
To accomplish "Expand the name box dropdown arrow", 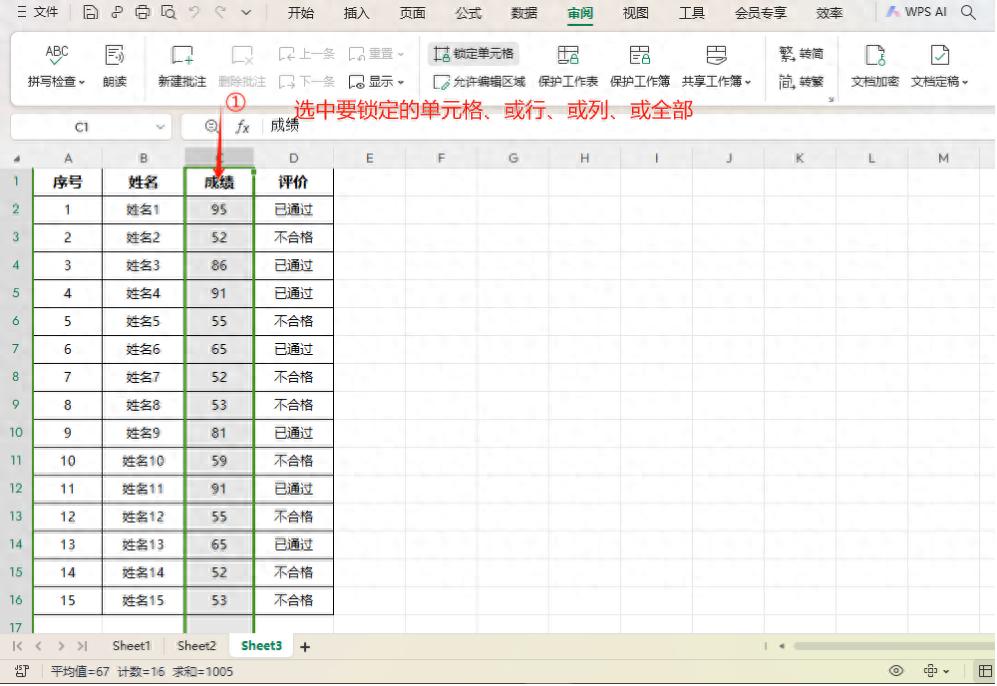I will (x=160, y=127).
